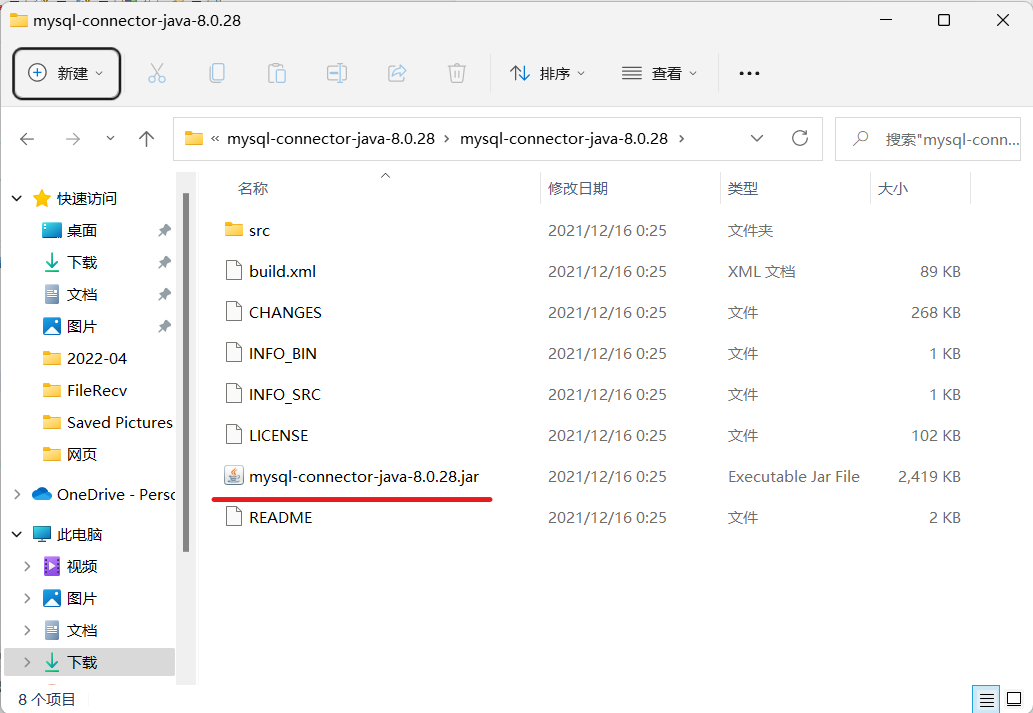1033x713 pixels.
Task: Open the 查看 (View) dropdown
Action: 659,73
